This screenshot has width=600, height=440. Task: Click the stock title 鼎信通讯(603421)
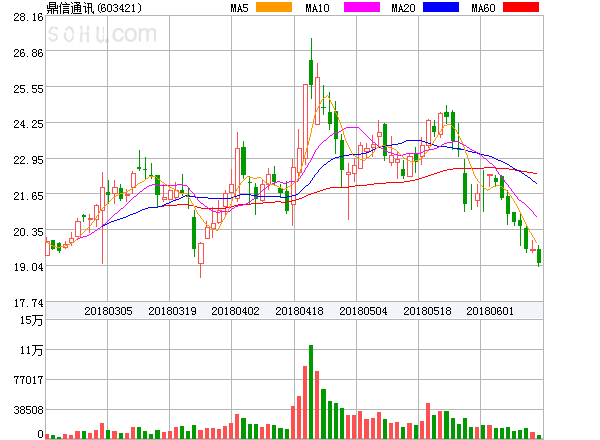pyautogui.click(x=94, y=8)
